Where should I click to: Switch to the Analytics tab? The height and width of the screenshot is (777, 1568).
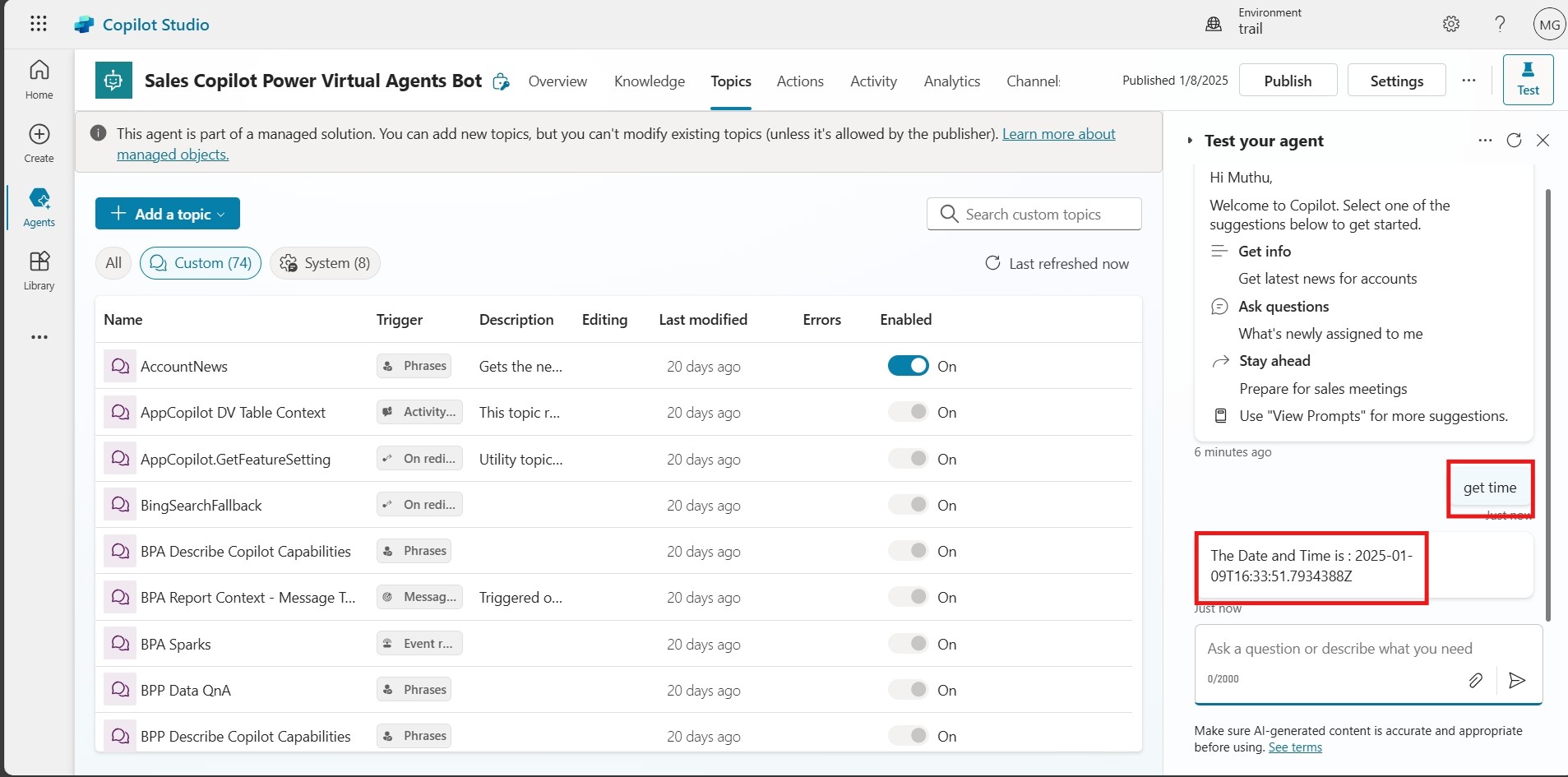click(951, 81)
